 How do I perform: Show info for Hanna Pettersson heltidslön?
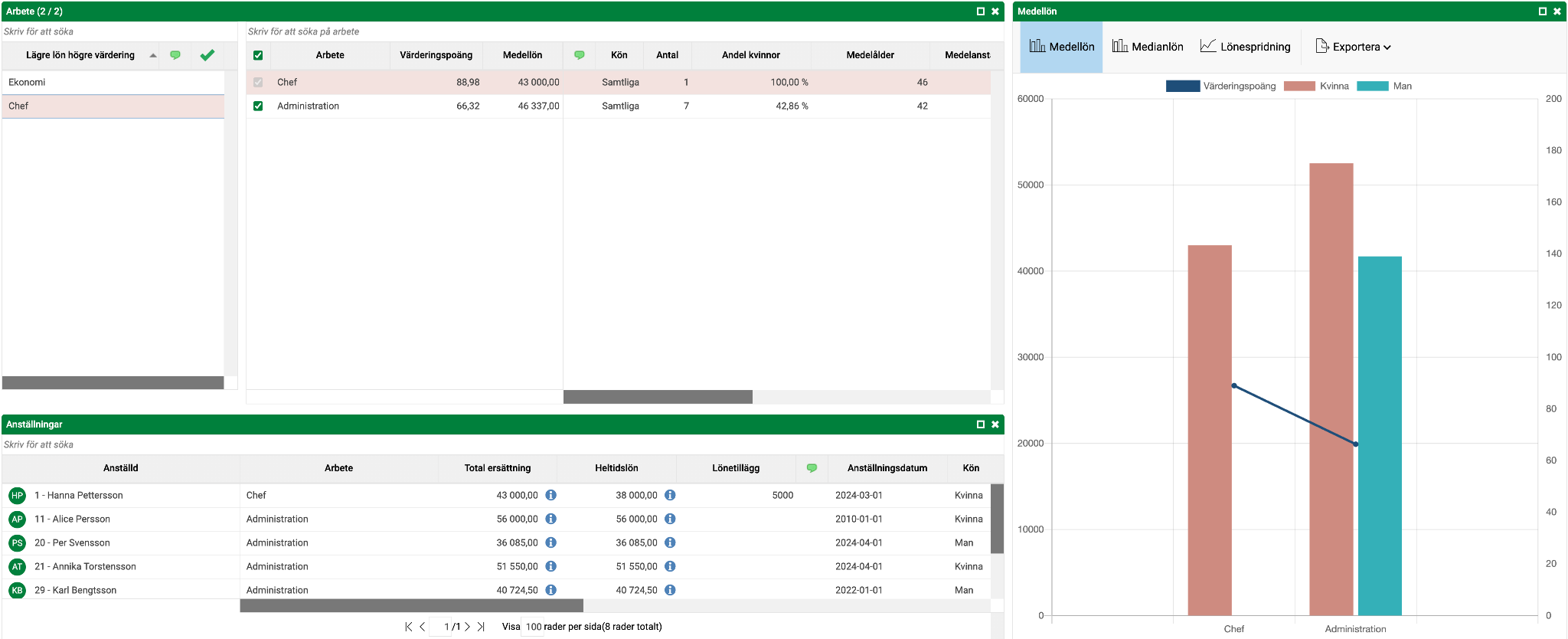[670, 495]
